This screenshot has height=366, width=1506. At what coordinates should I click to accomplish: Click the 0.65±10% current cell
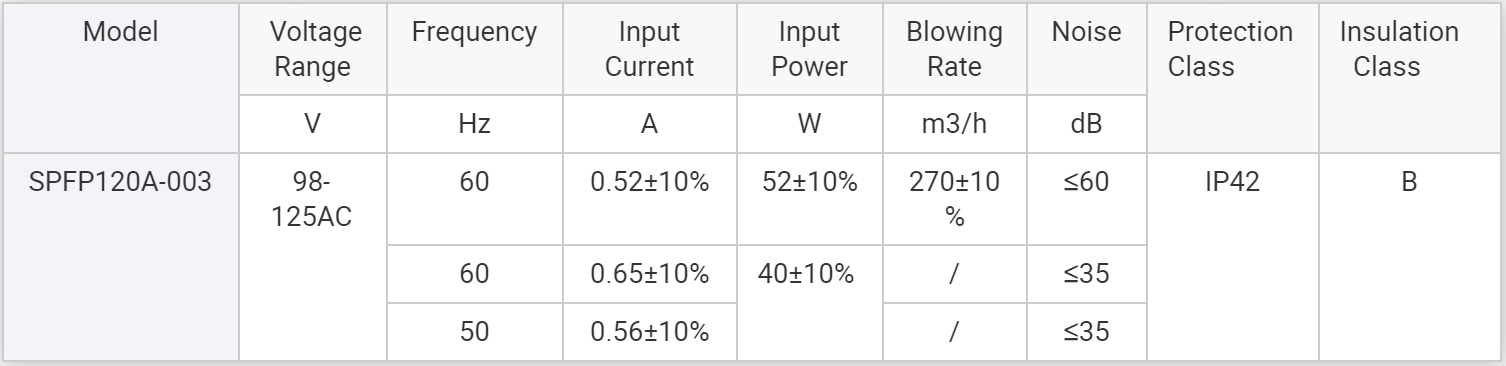coord(649,273)
